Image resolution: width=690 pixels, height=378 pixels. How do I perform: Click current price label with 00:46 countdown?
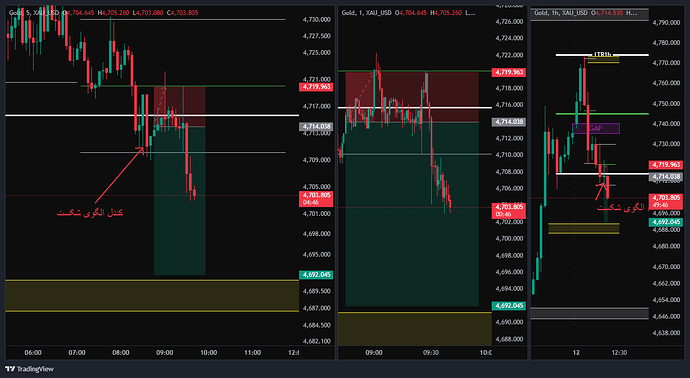coord(509,211)
